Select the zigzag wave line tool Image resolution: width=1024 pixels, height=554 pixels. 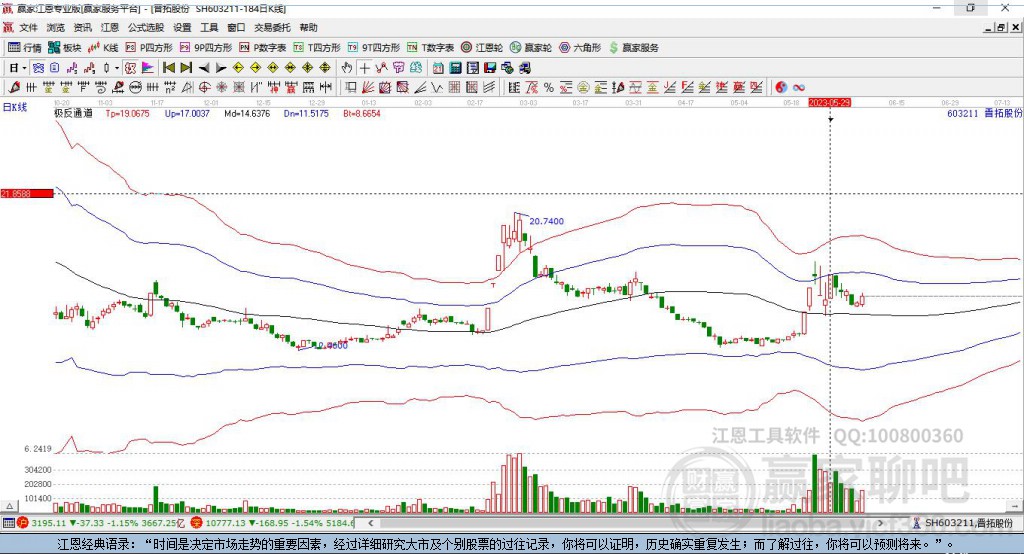point(436,87)
